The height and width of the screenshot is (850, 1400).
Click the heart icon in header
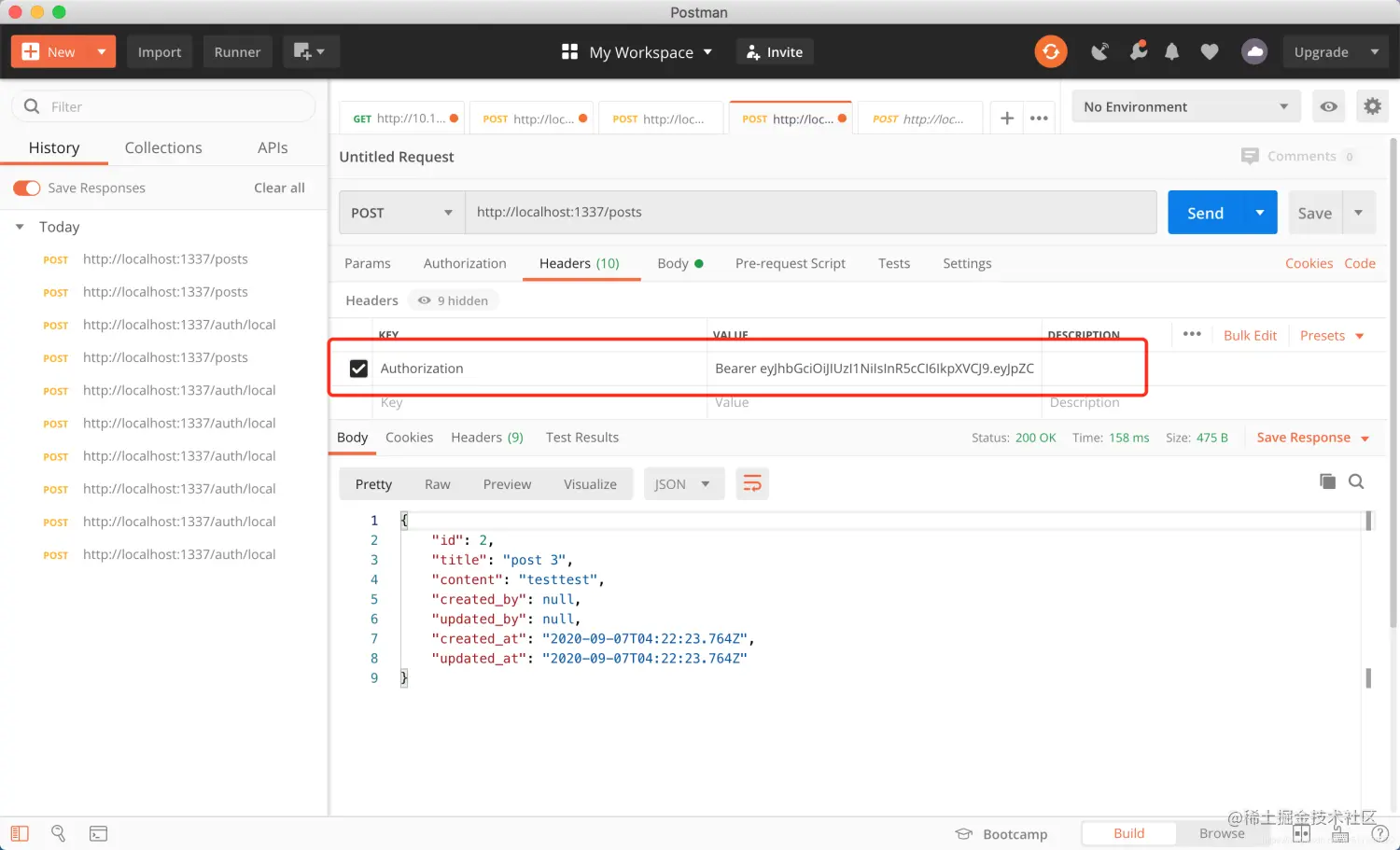point(1210,52)
